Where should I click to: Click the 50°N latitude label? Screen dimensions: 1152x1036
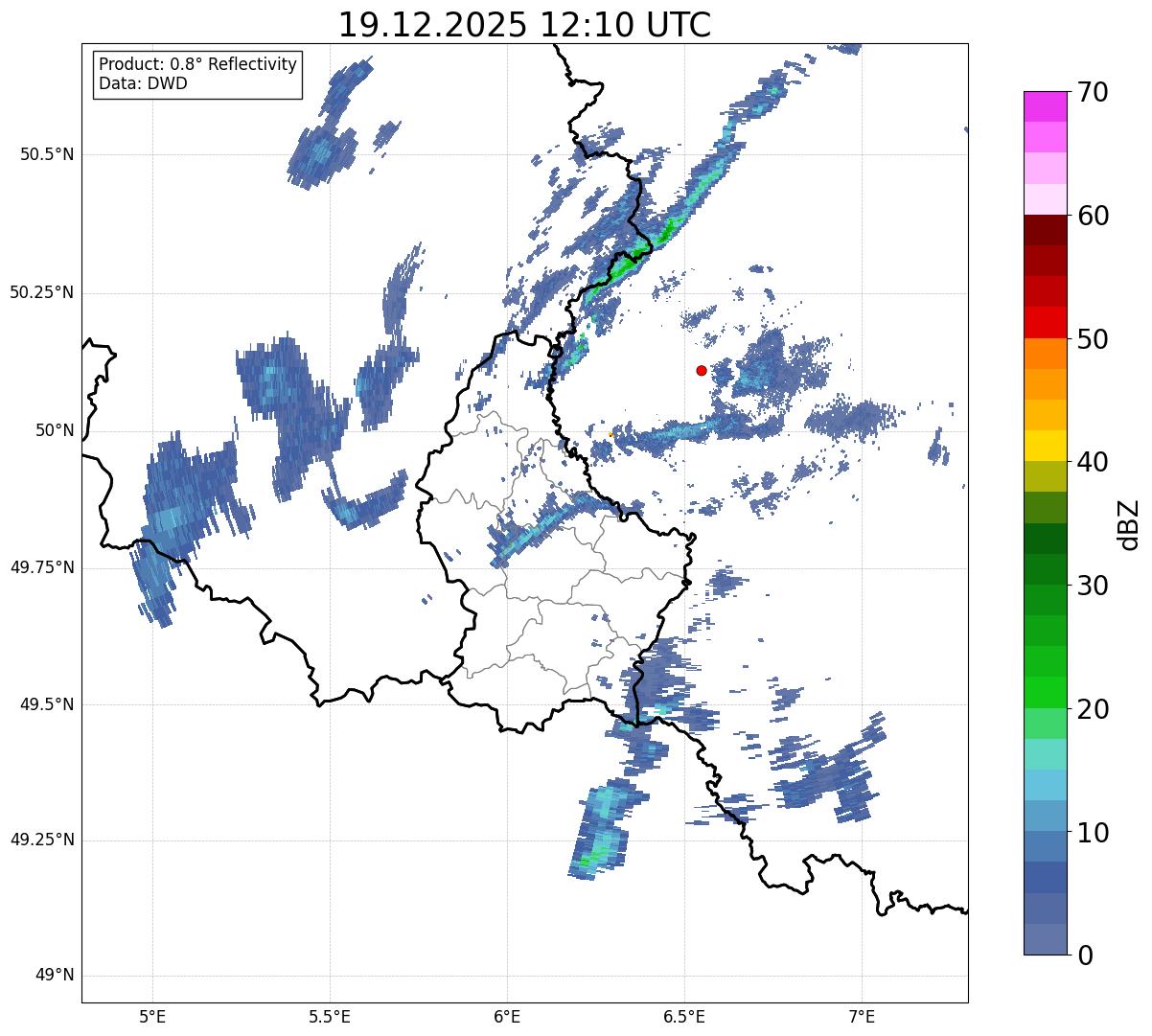point(55,430)
